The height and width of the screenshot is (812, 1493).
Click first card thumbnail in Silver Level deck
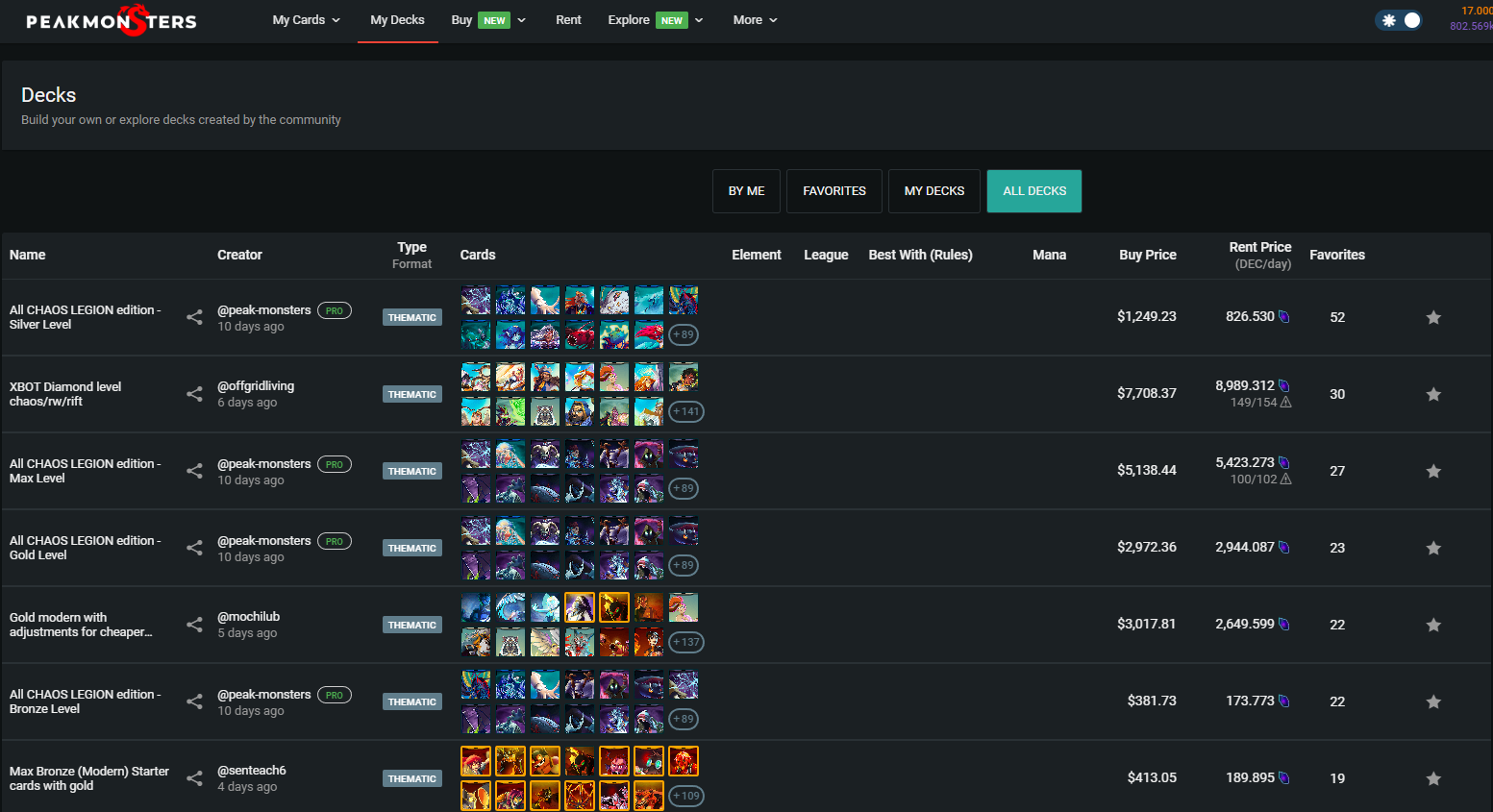point(476,301)
